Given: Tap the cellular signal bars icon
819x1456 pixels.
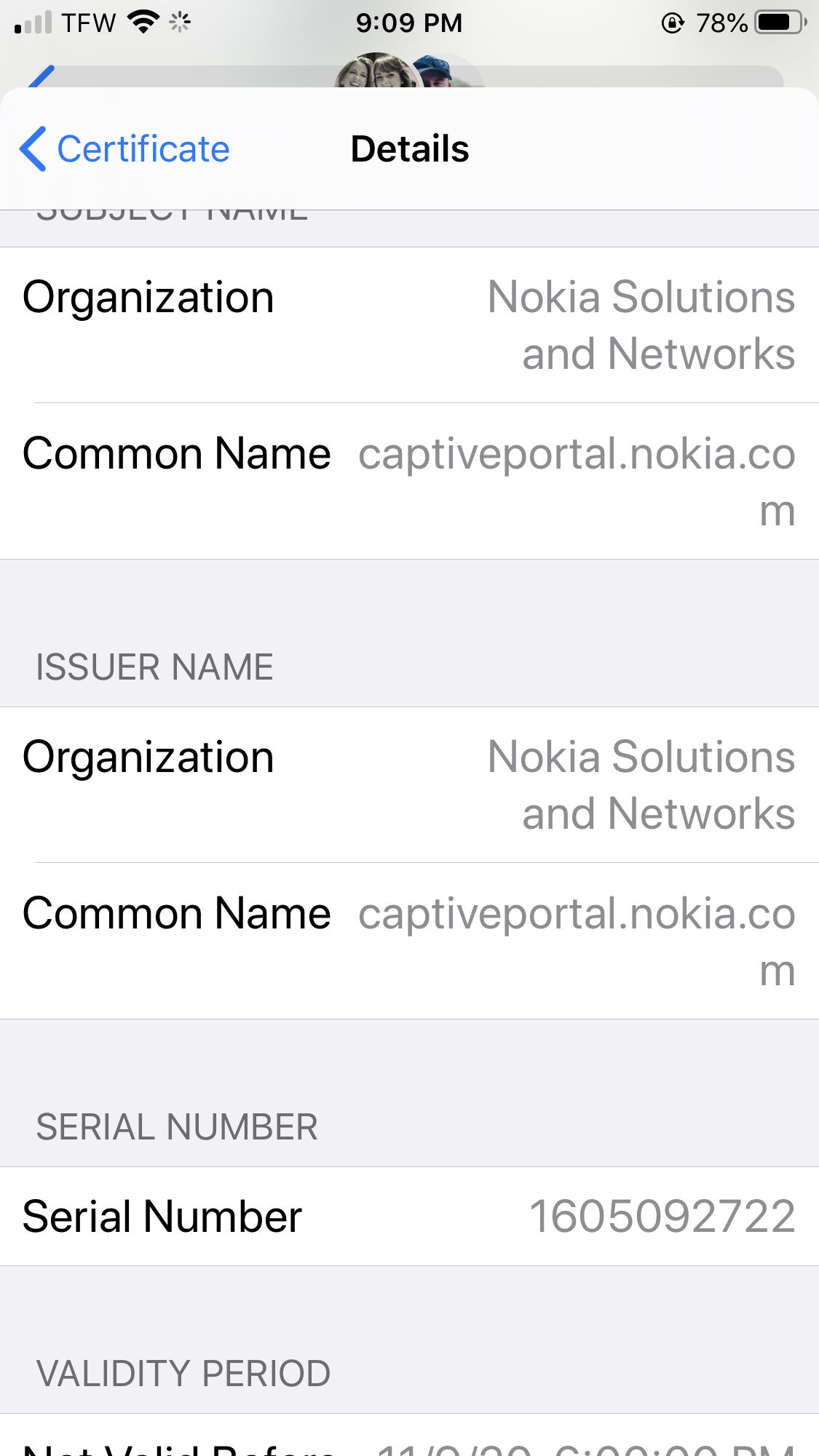Looking at the screenshot, I should click(33, 23).
